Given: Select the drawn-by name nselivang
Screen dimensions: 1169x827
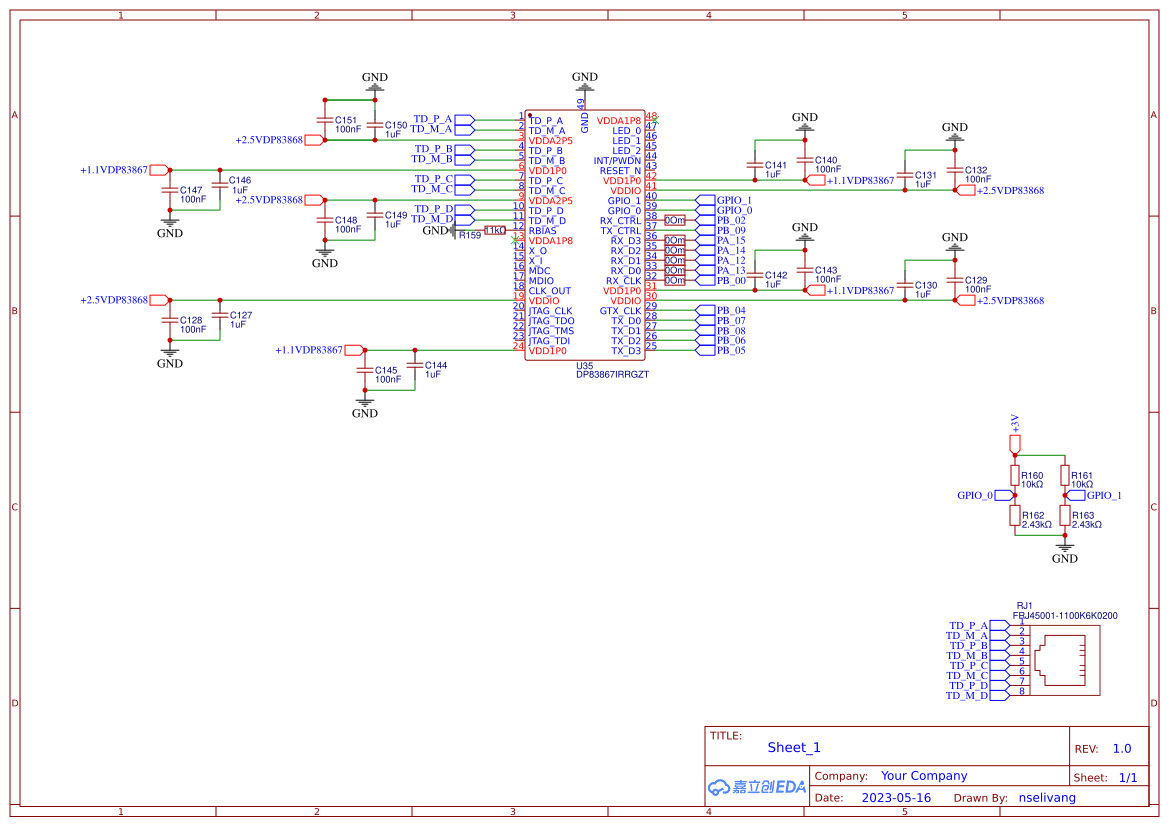Looking at the screenshot, I should click(x=1047, y=798).
